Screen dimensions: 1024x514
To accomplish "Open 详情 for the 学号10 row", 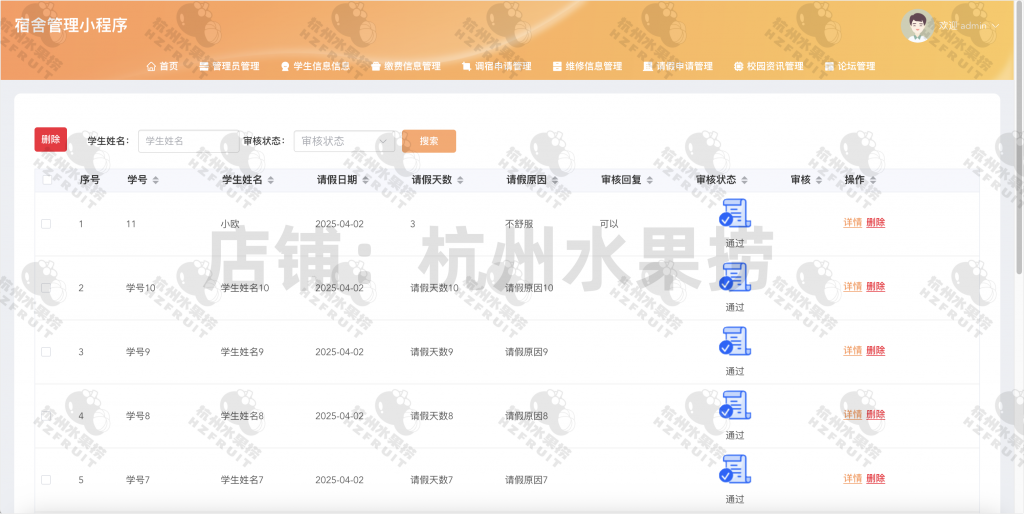I will 852,287.
